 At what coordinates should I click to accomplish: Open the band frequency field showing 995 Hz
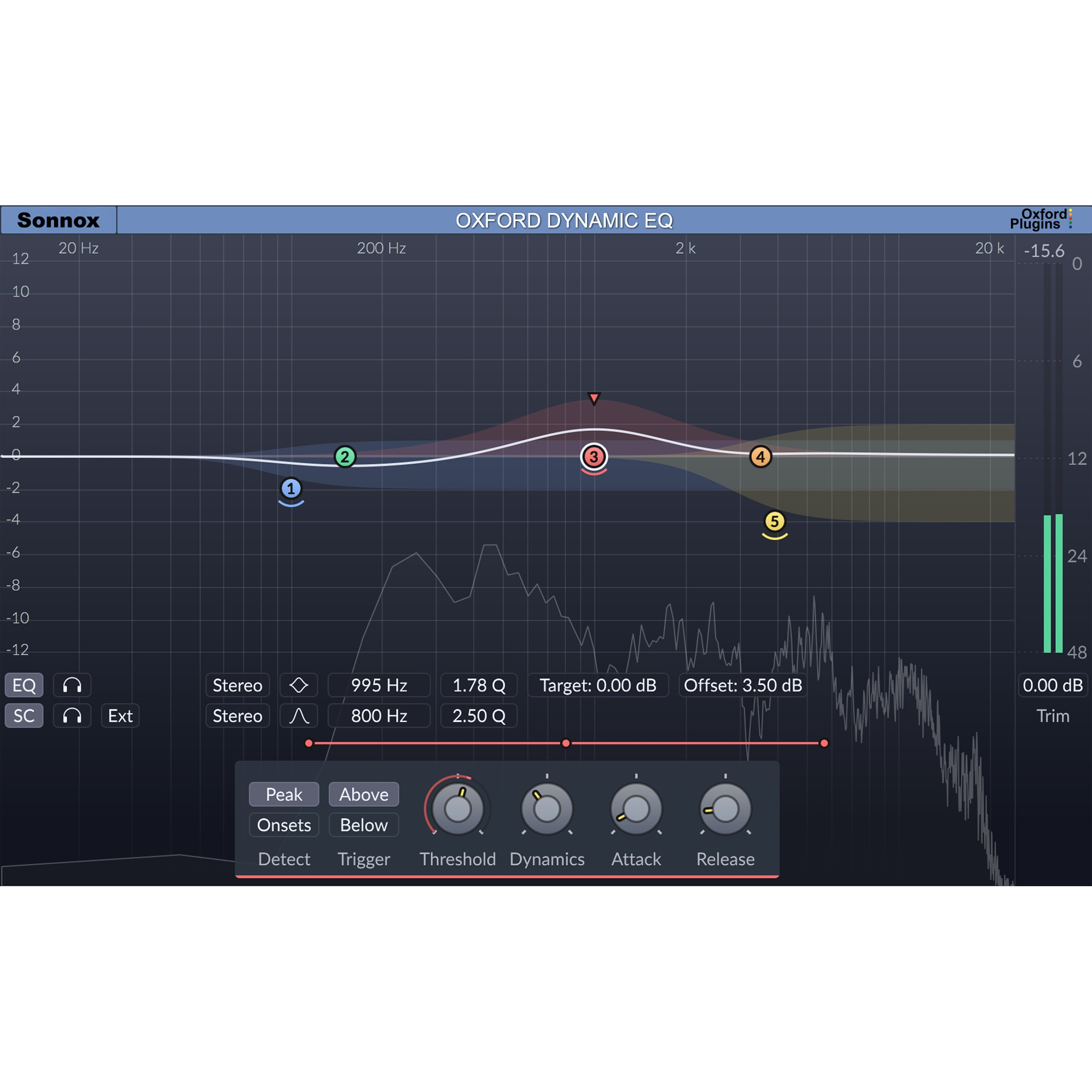379,685
